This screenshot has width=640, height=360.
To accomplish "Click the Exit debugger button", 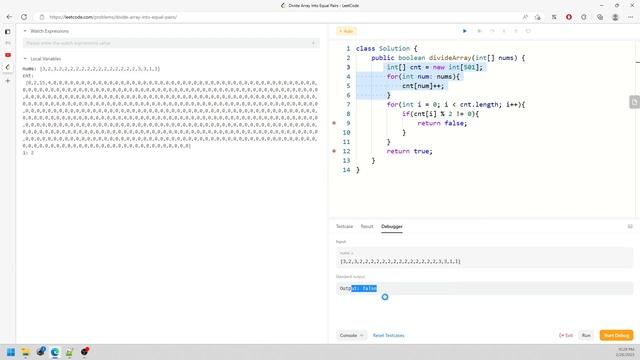I will pyautogui.click(x=566, y=336).
